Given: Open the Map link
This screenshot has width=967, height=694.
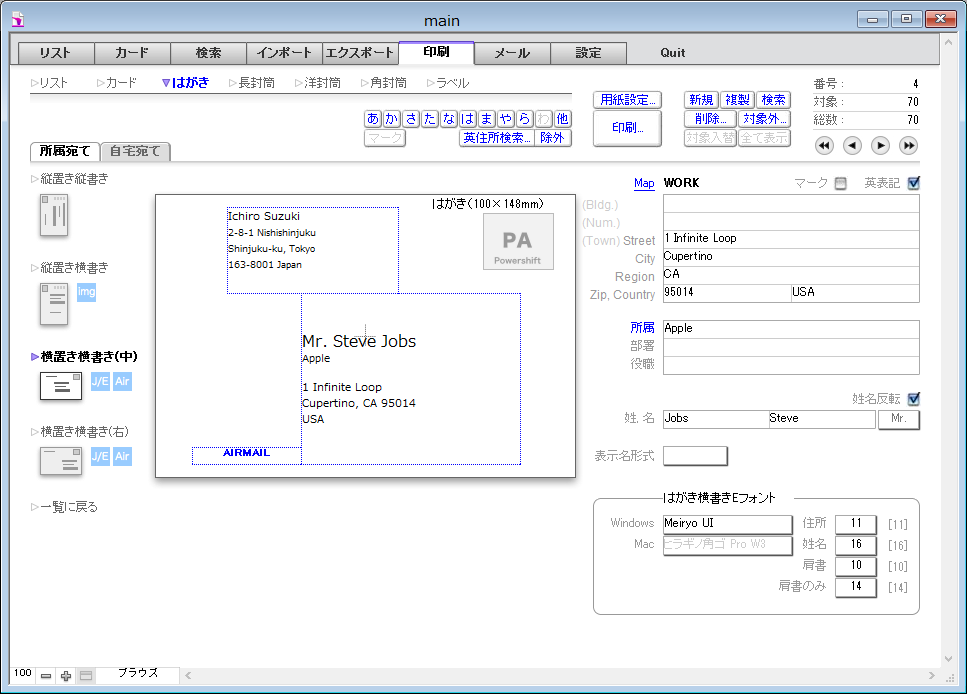Looking at the screenshot, I should coord(644,183).
